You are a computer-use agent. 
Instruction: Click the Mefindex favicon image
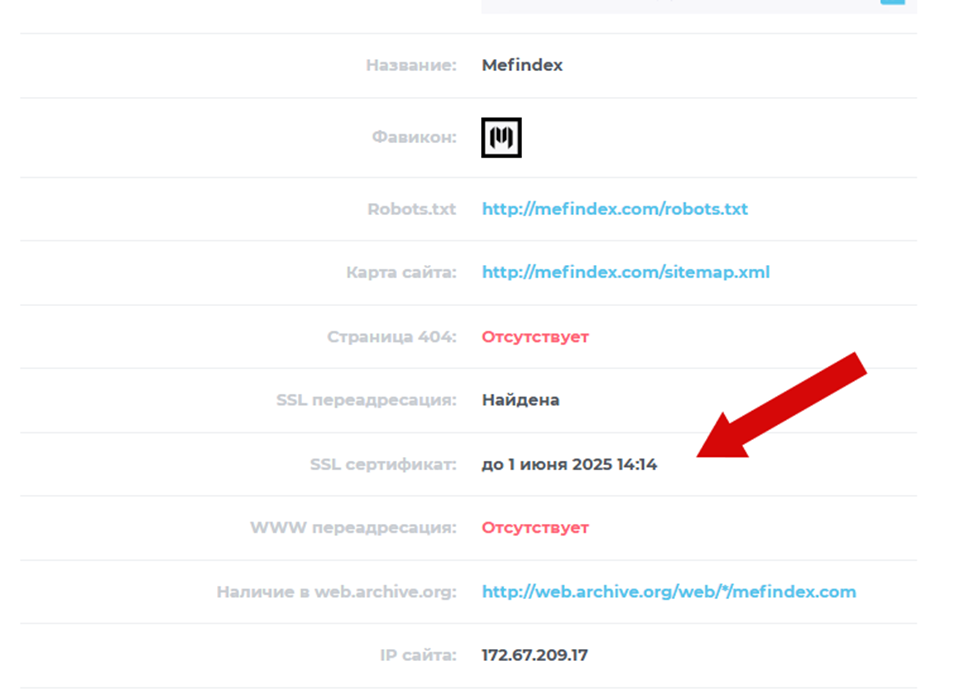click(501, 137)
